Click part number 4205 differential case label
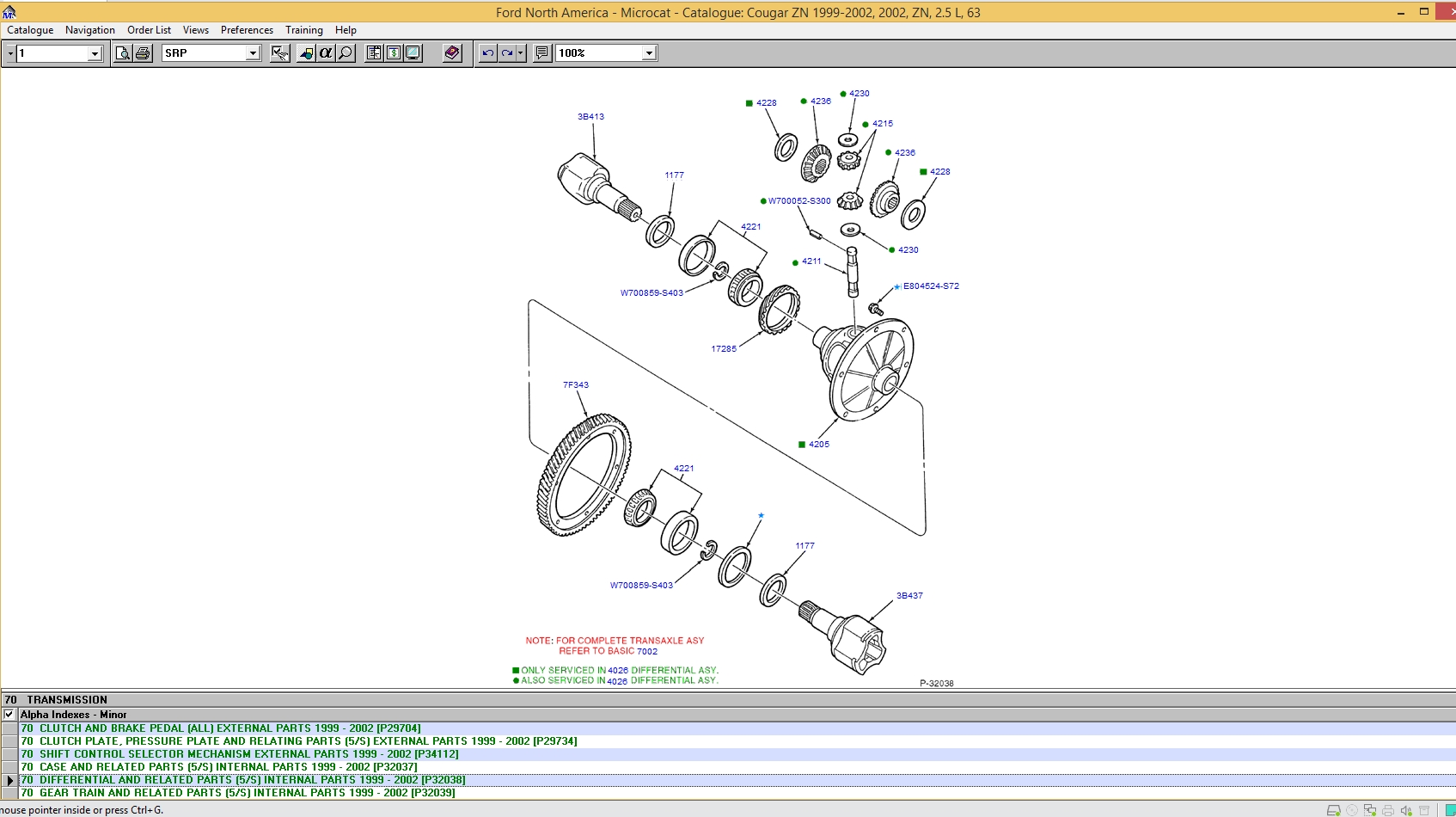 coord(819,445)
